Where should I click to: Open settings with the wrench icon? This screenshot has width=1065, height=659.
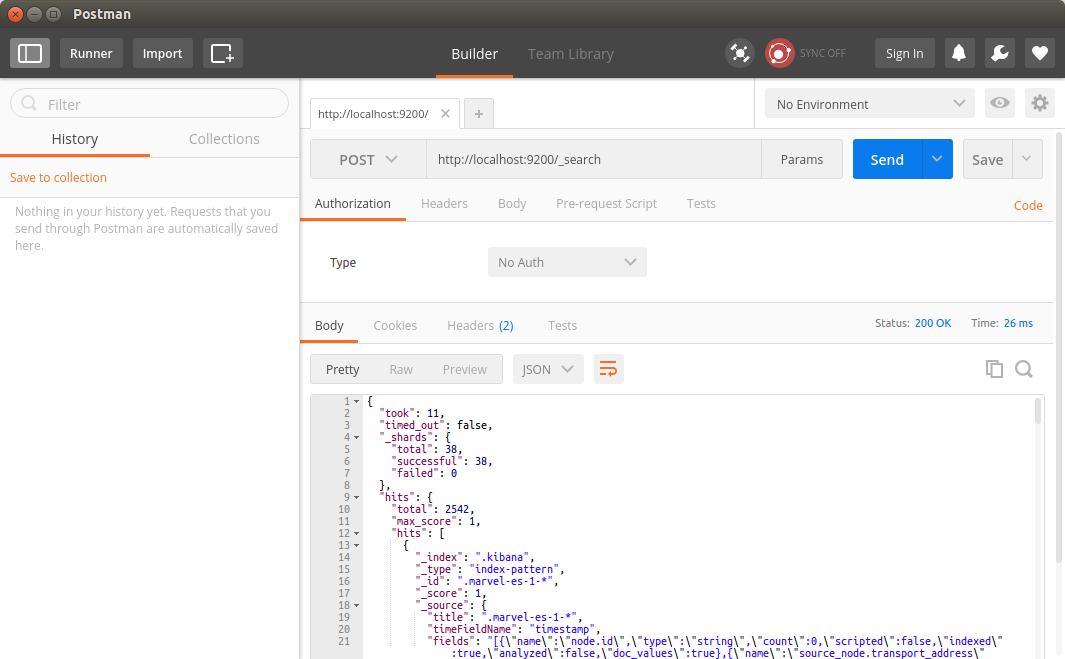coord(999,52)
